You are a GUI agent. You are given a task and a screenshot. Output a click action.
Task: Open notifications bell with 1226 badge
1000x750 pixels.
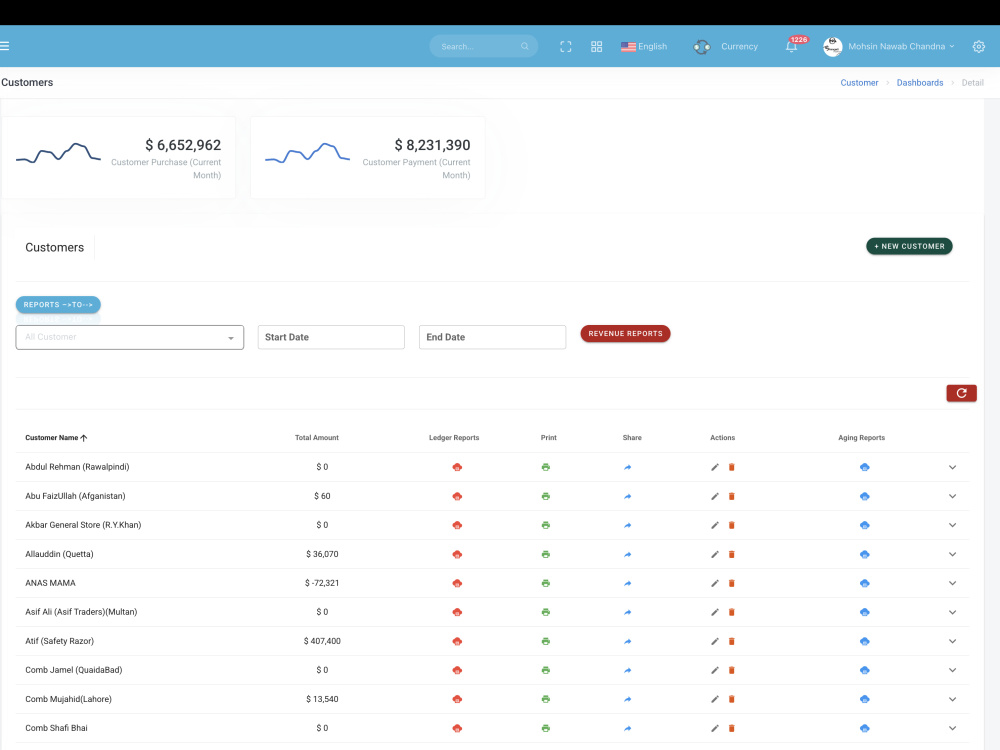click(791, 47)
